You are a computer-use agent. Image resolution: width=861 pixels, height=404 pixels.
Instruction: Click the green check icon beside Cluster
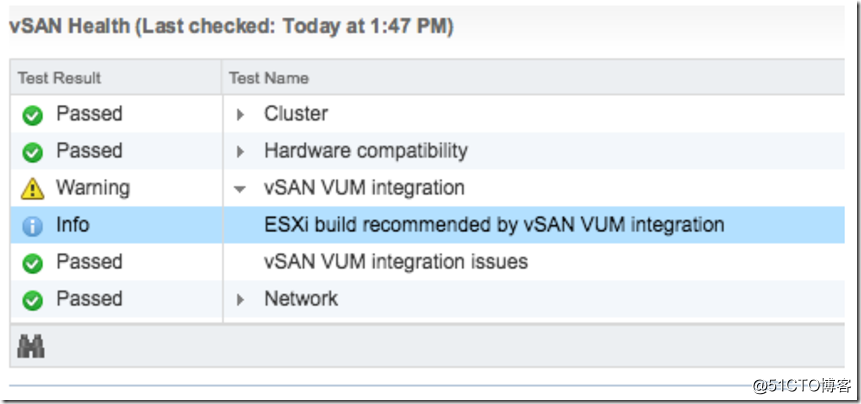[32, 115]
